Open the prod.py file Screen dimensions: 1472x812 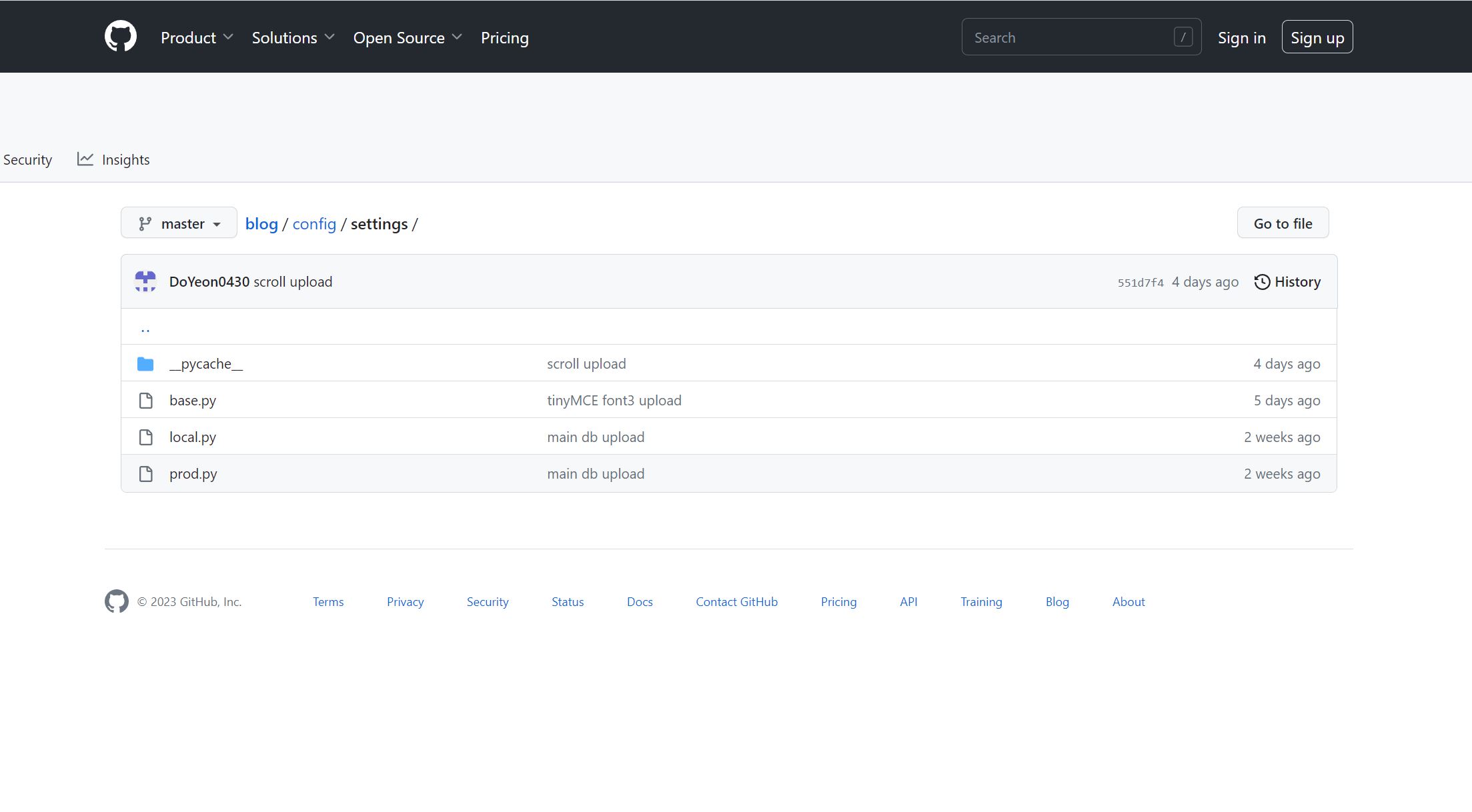pyautogui.click(x=193, y=473)
